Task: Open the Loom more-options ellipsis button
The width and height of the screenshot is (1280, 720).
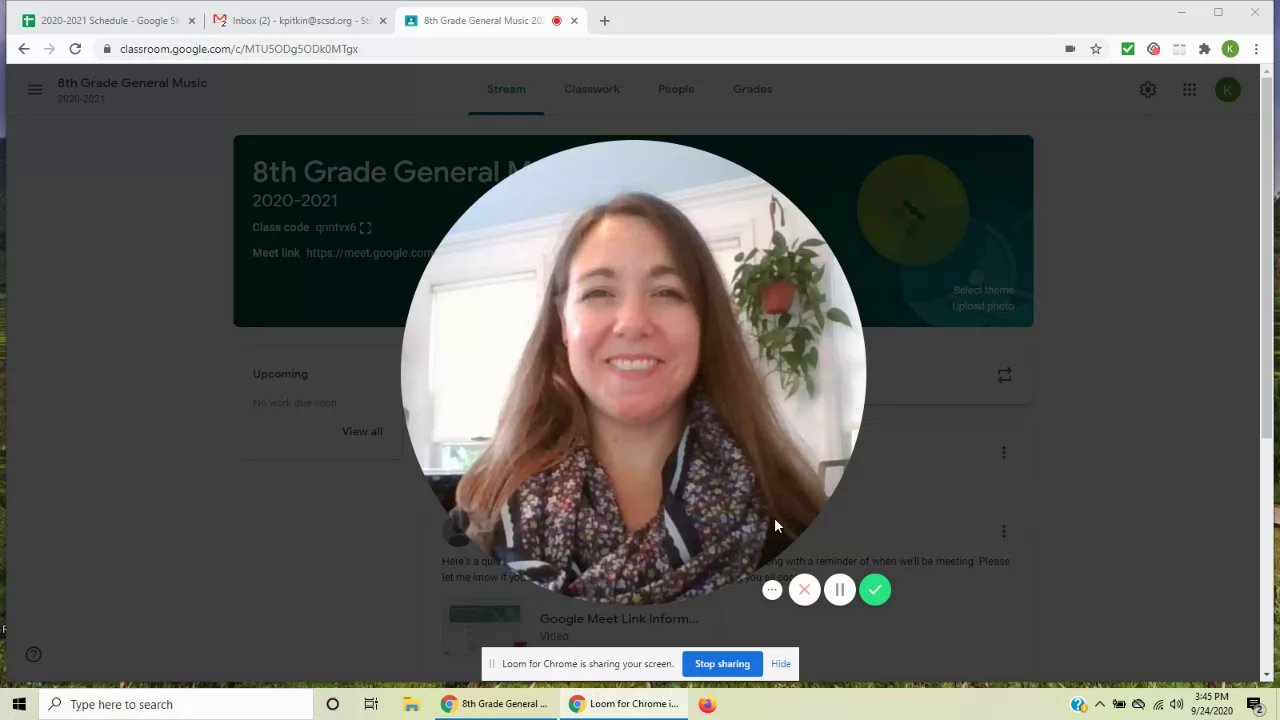Action: click(x=772, y=590)
